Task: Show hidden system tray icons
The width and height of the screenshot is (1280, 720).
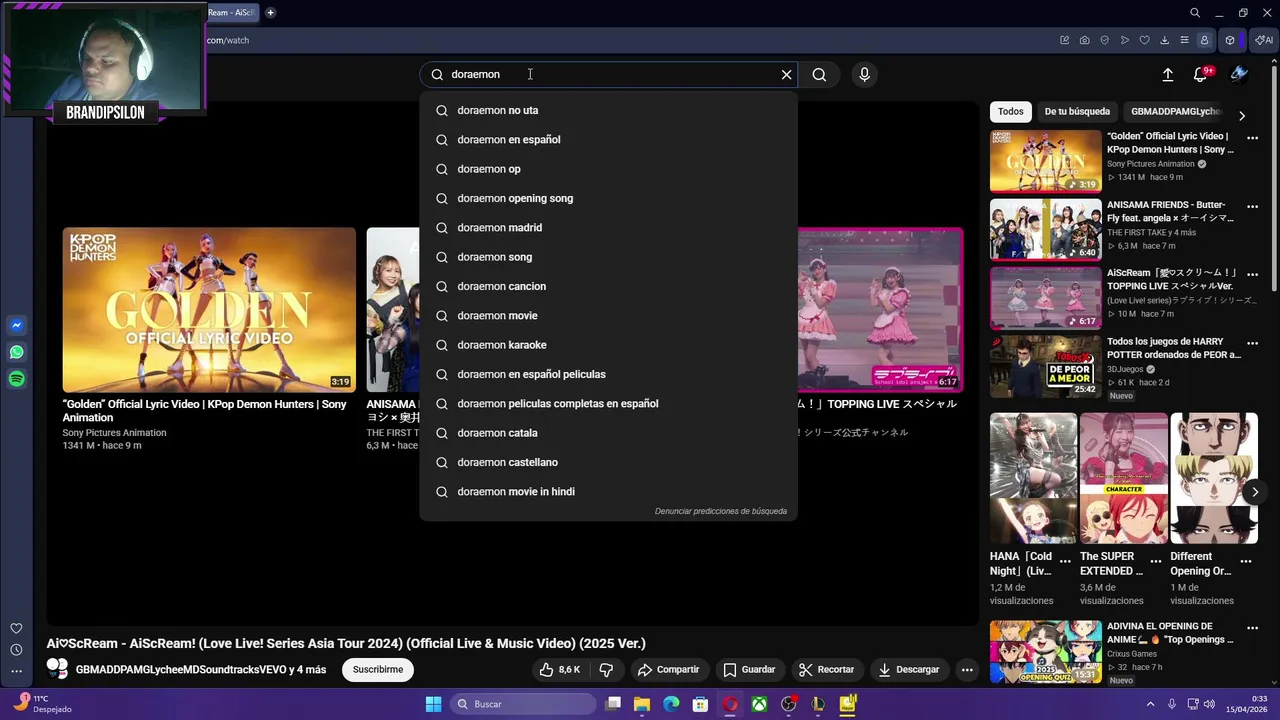Action: (x=1150, y=704)
